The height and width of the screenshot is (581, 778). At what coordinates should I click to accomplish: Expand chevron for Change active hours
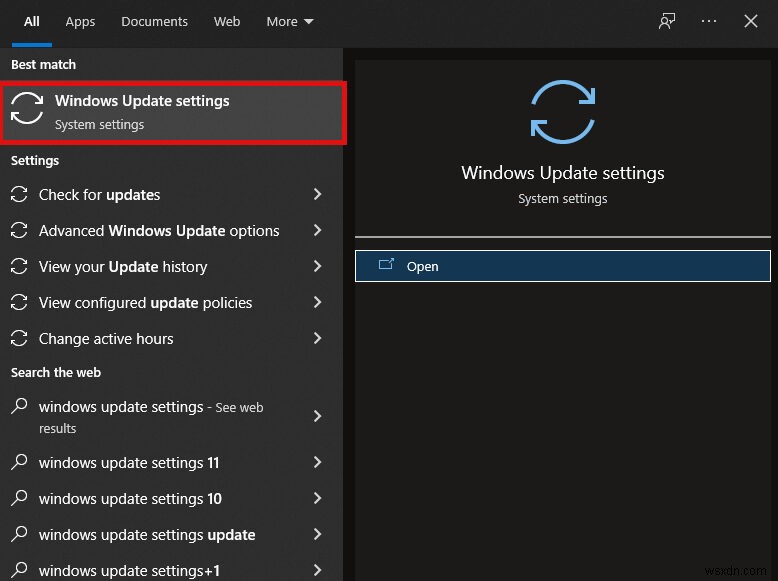pyautogui.click(x=318, y=338)
